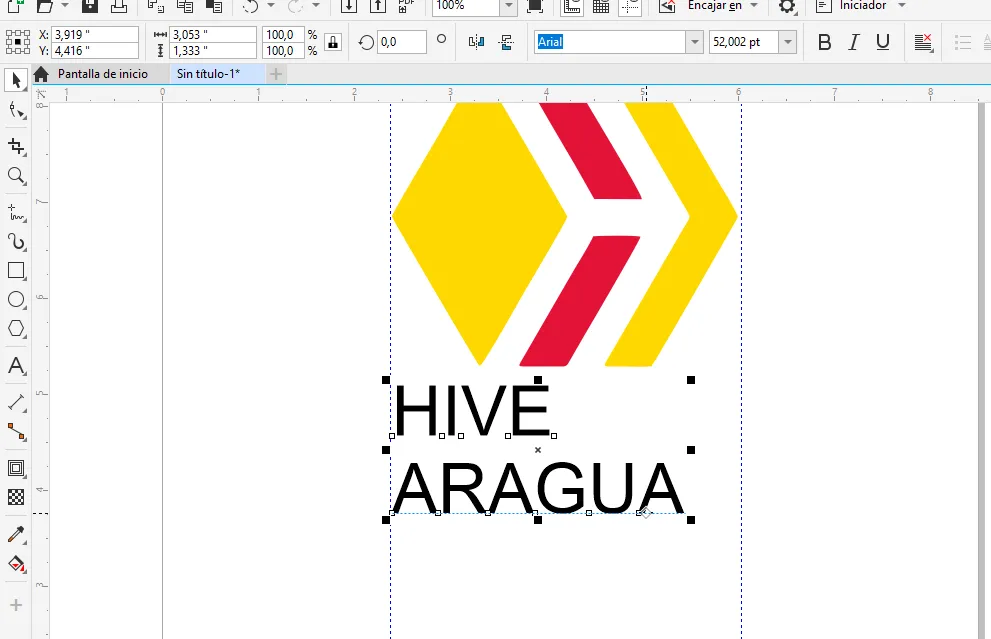991x639 pixels.
Task: Select the Pick tool arrow
Action: [16, 80]
